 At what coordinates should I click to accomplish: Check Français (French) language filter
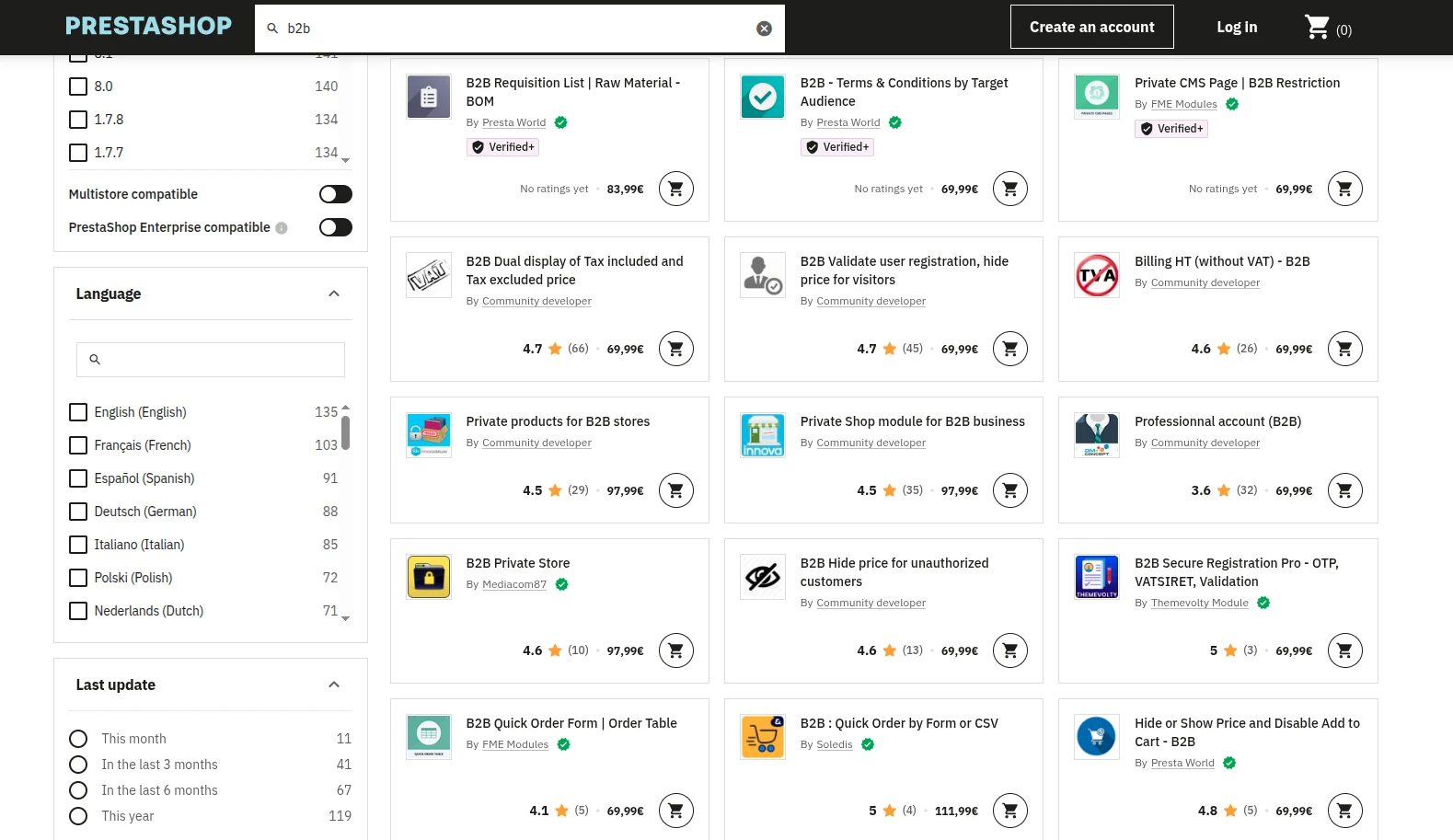tap(78, 445)
